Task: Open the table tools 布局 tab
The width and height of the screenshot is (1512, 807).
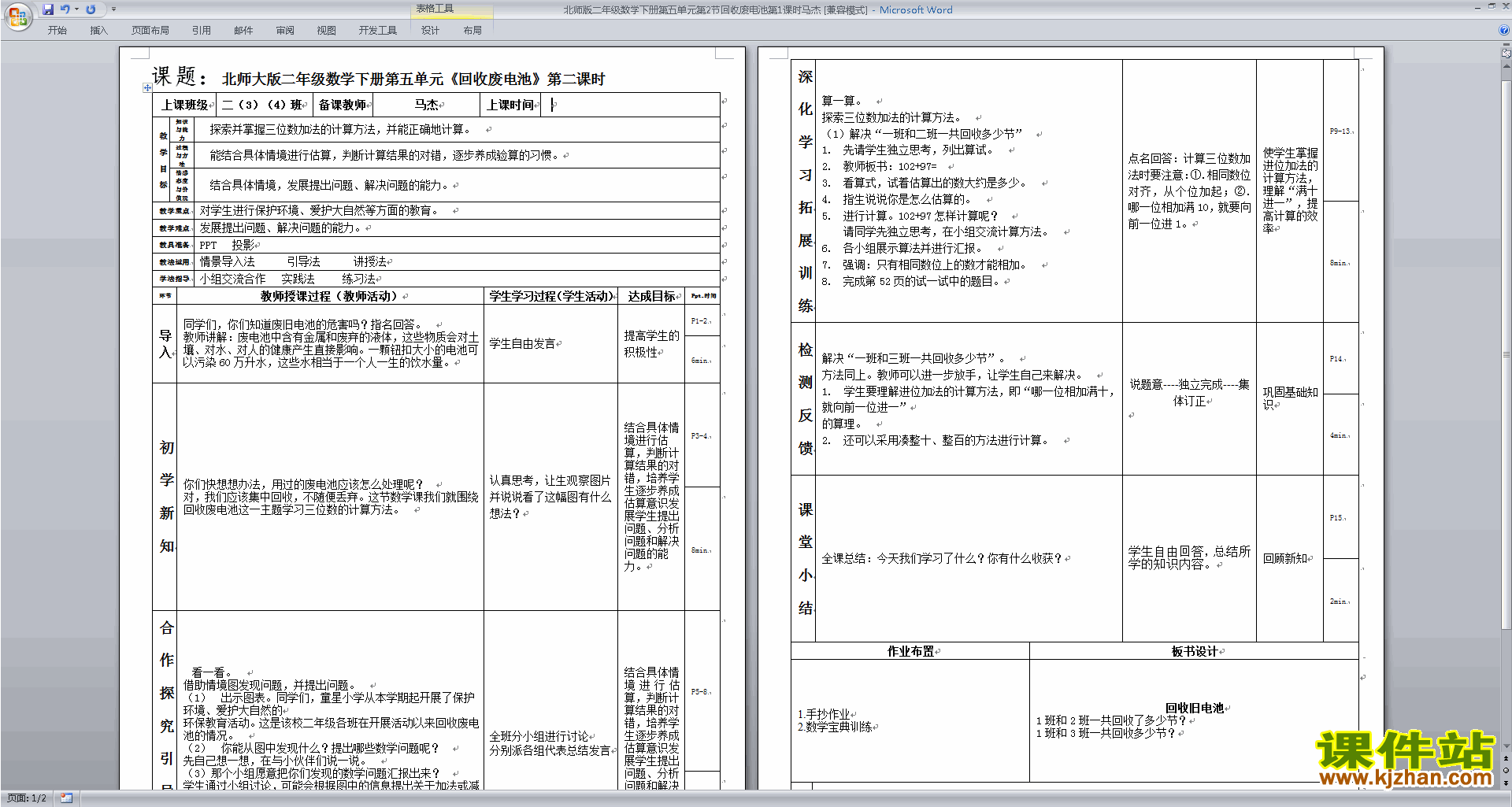Action: 472,31
